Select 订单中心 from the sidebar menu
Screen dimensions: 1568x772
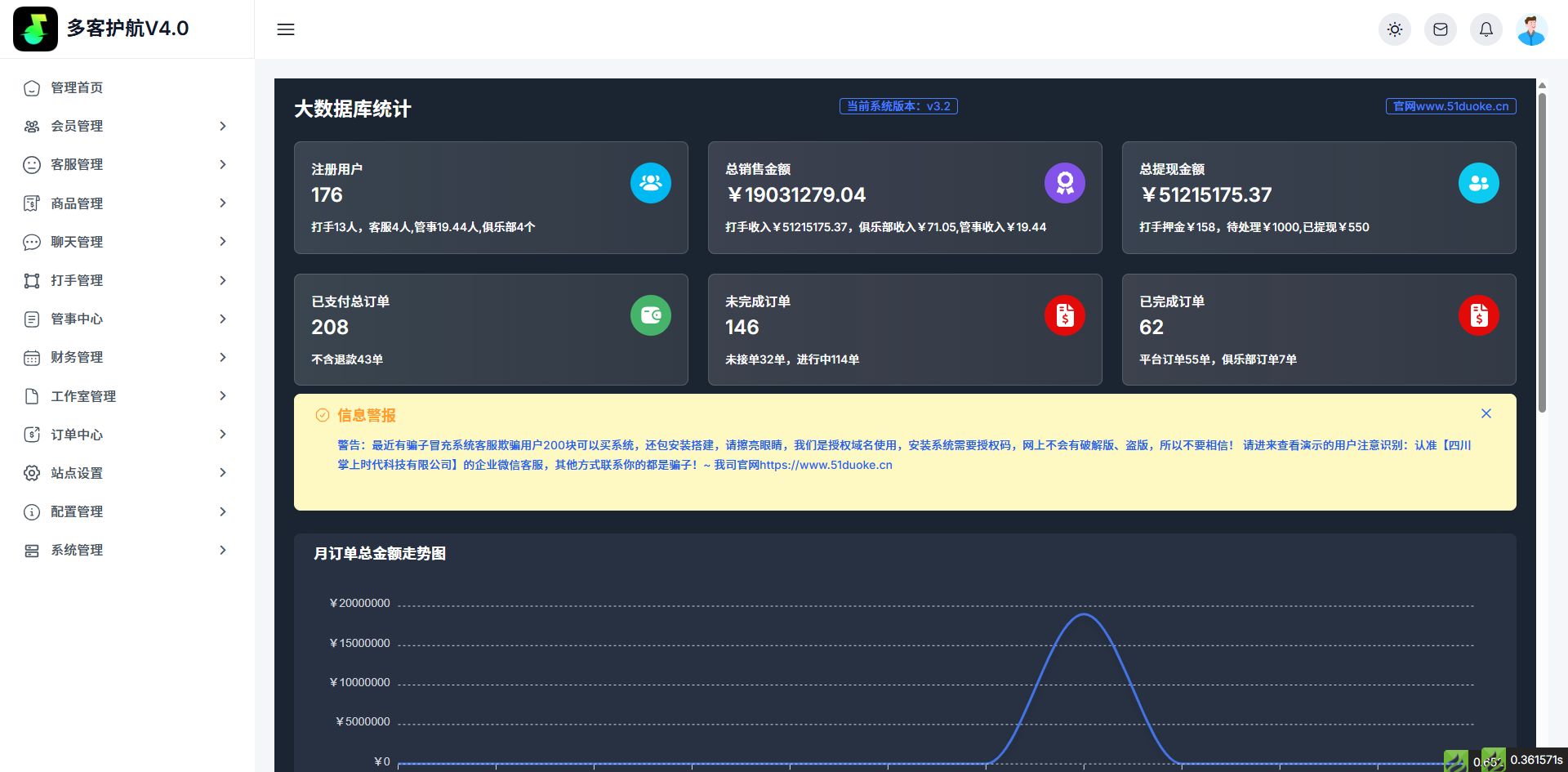77,435
